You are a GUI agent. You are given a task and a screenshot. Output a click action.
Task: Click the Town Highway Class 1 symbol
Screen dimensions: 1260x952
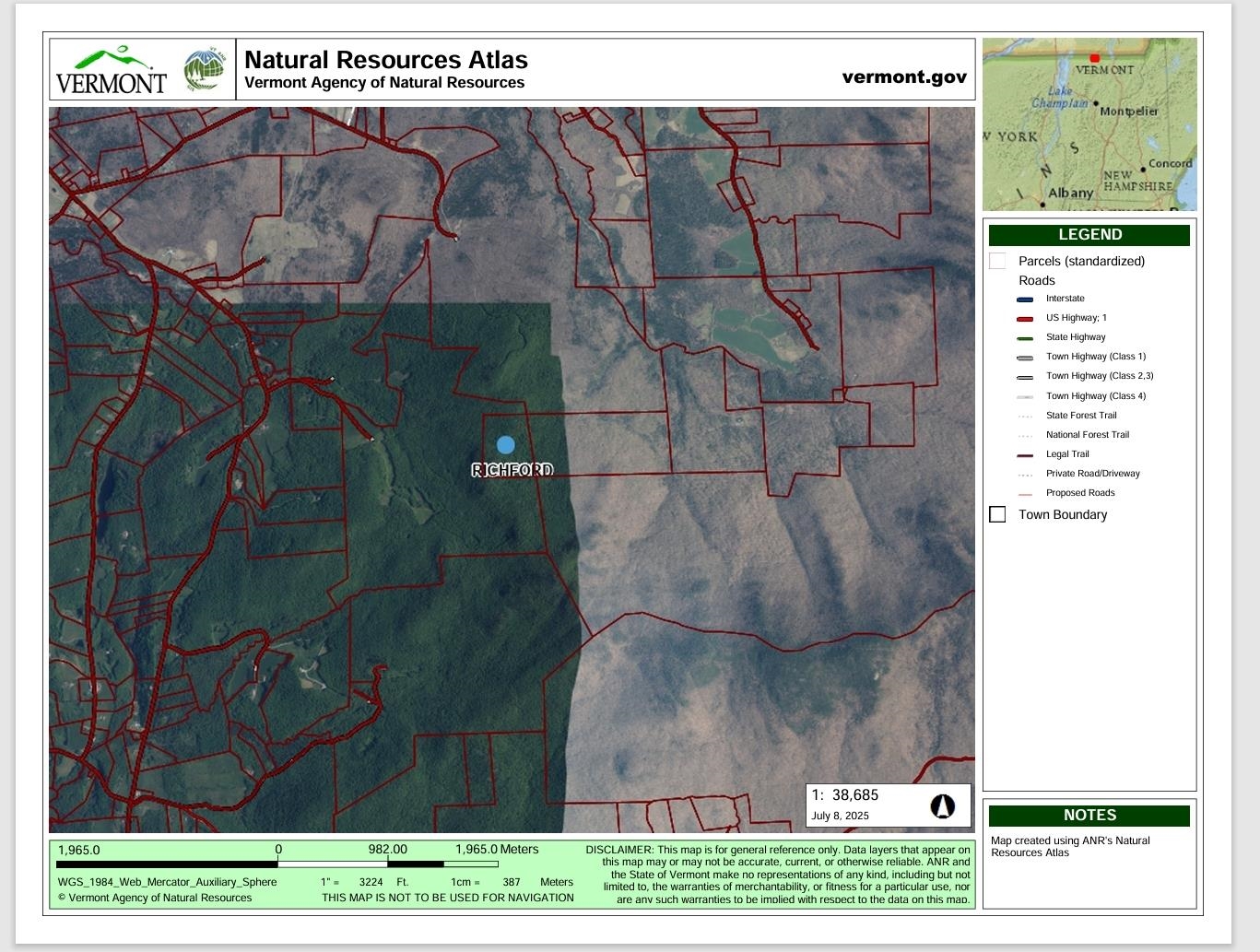[x=1025, y=358]
